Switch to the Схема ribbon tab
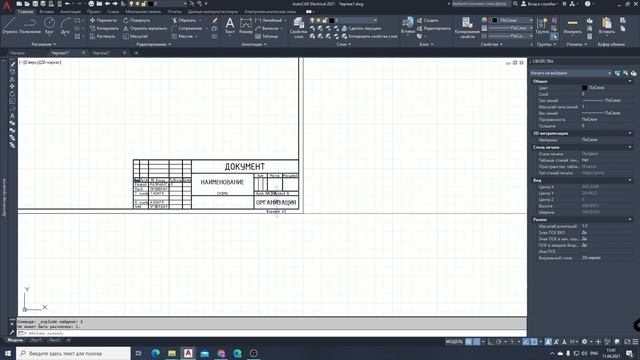The height and width of the screenshot is (360, 640). point(113,12)
